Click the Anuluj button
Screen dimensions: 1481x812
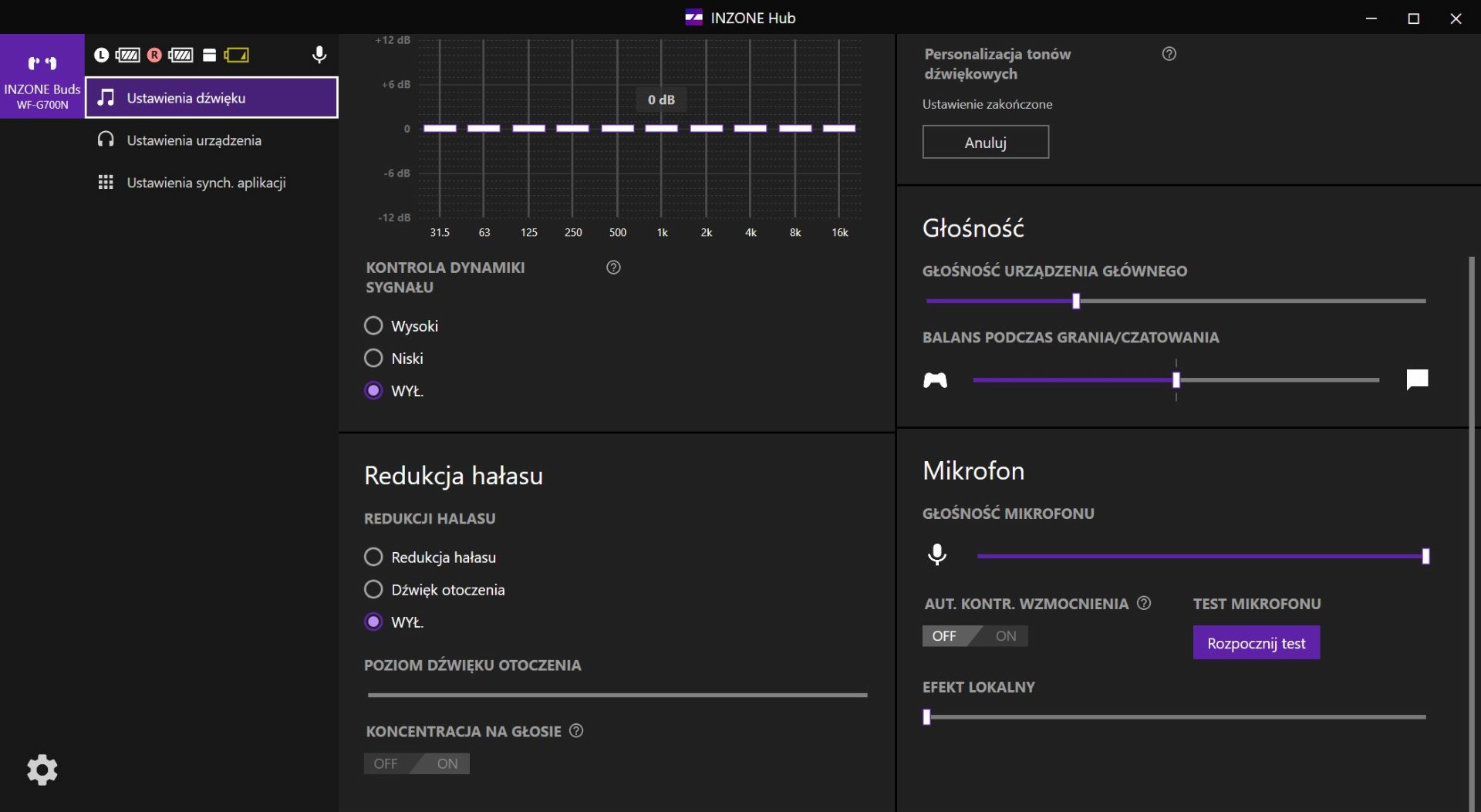point(985,142)
